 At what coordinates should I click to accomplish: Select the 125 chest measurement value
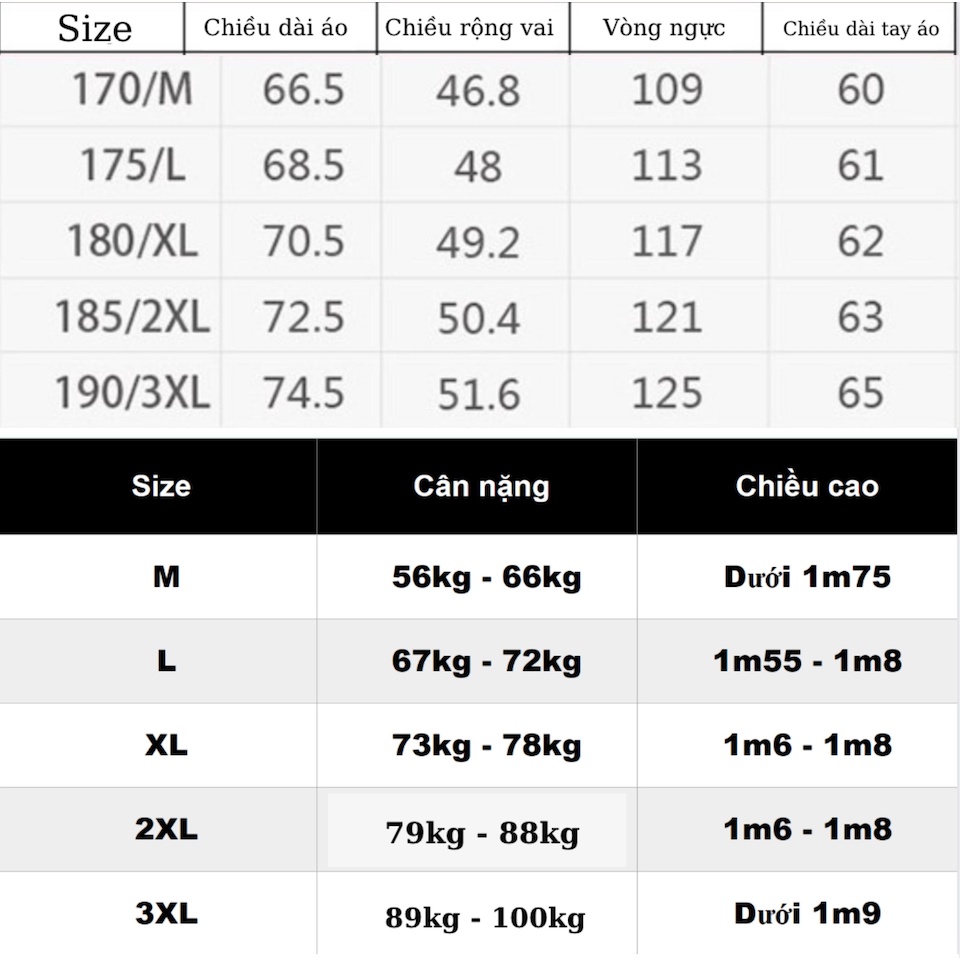pos(666,392)
